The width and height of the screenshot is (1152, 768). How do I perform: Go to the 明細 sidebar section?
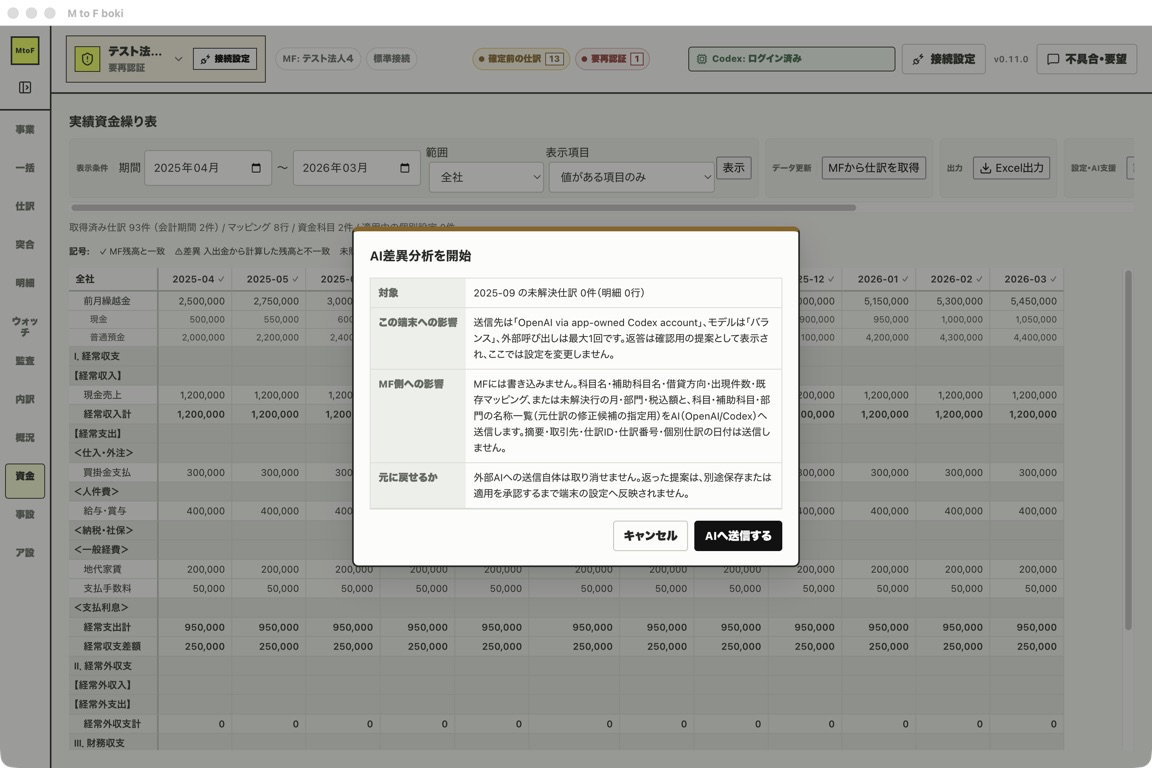click(25, 283)
